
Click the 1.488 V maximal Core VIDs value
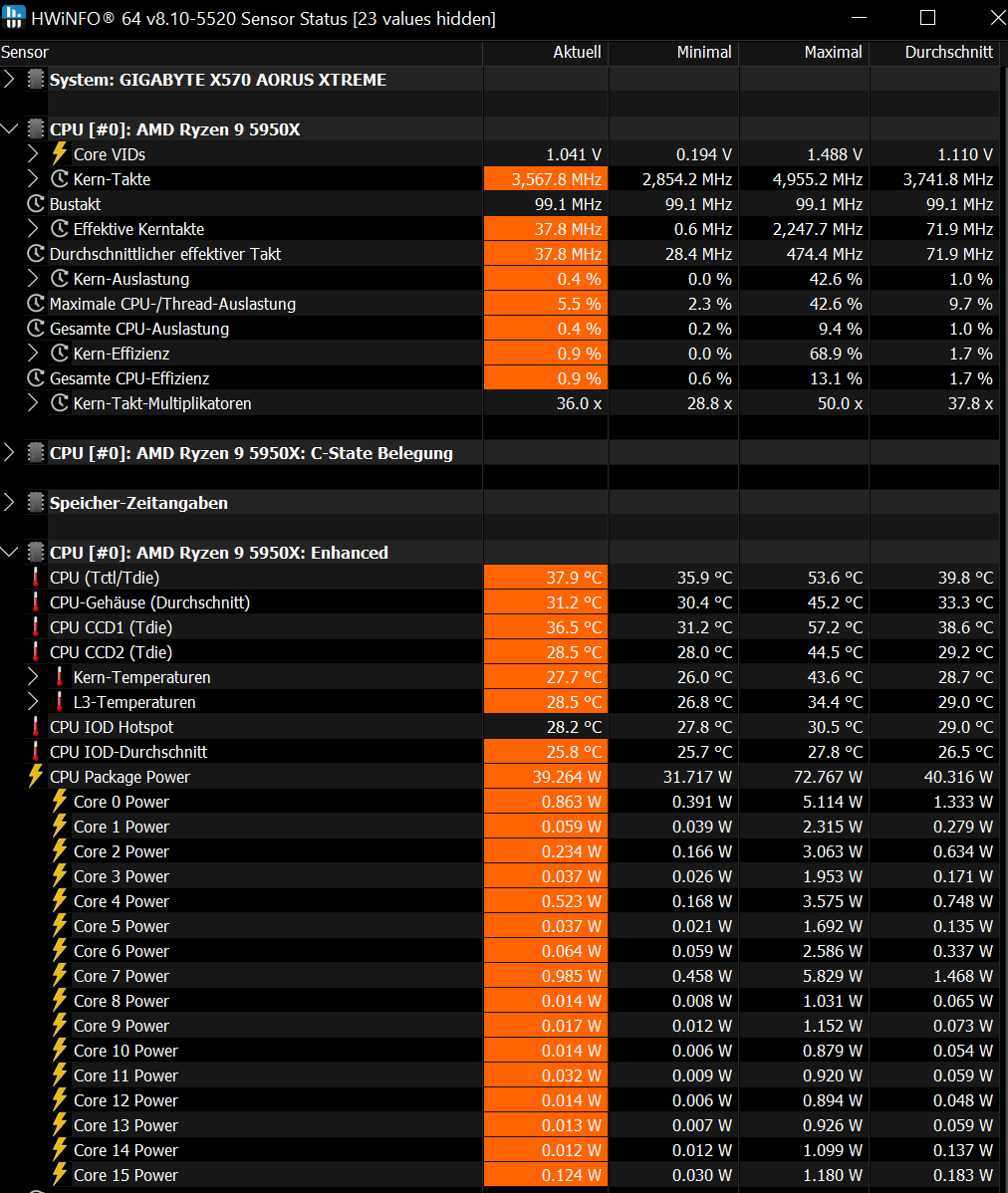click(835, 154)
